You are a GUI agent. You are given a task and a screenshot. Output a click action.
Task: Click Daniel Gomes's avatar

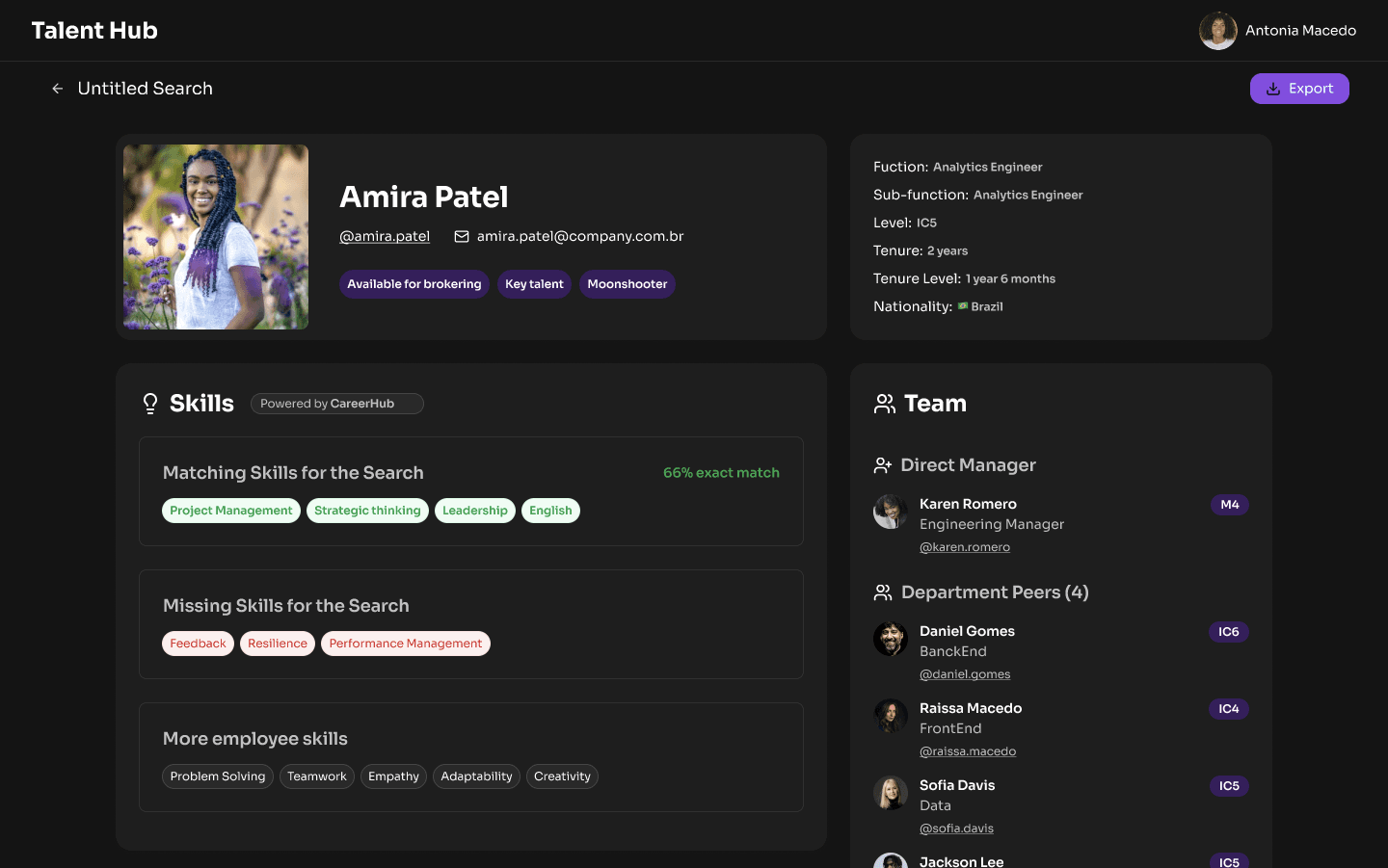click(891, 639)
